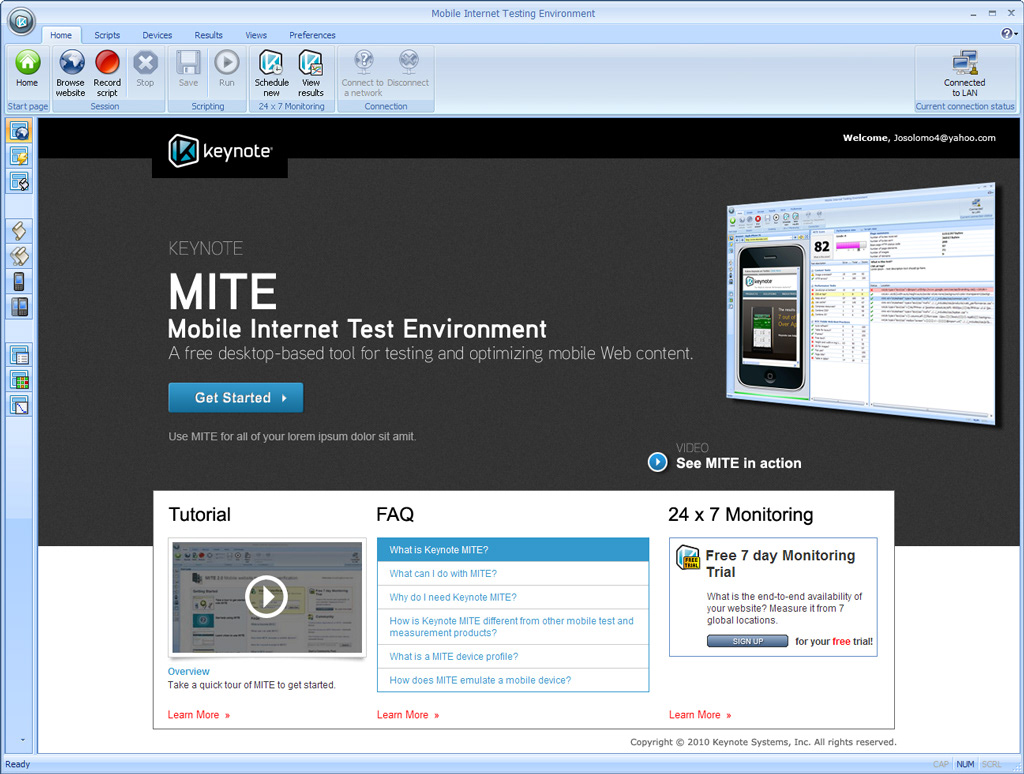This screenshot has height=774, width=1024.
Task: Open FAQ about MITE differing from other products
Action: pyautogui.click(x=513, y=627)
